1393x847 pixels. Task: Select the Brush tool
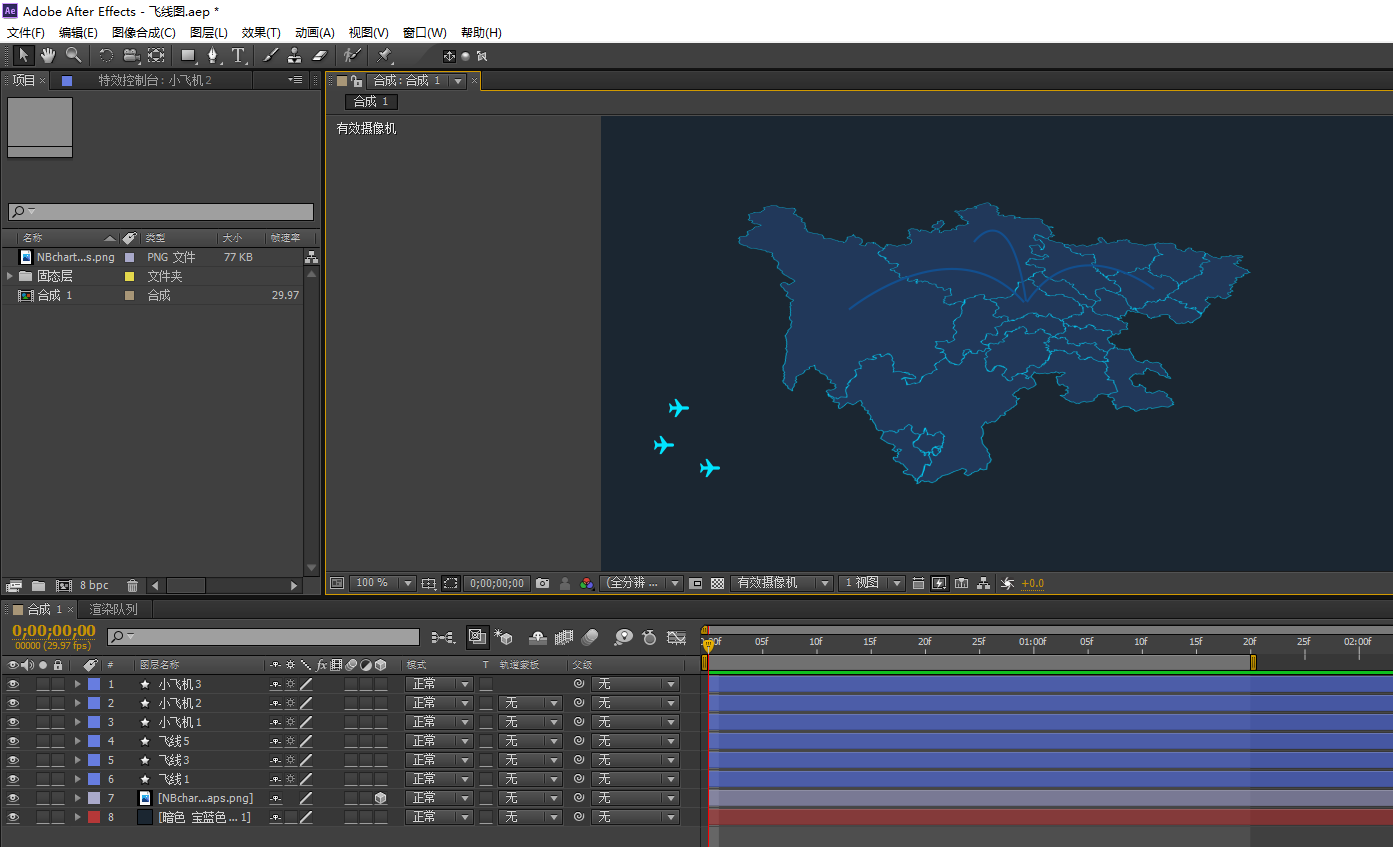coord(270,56)
